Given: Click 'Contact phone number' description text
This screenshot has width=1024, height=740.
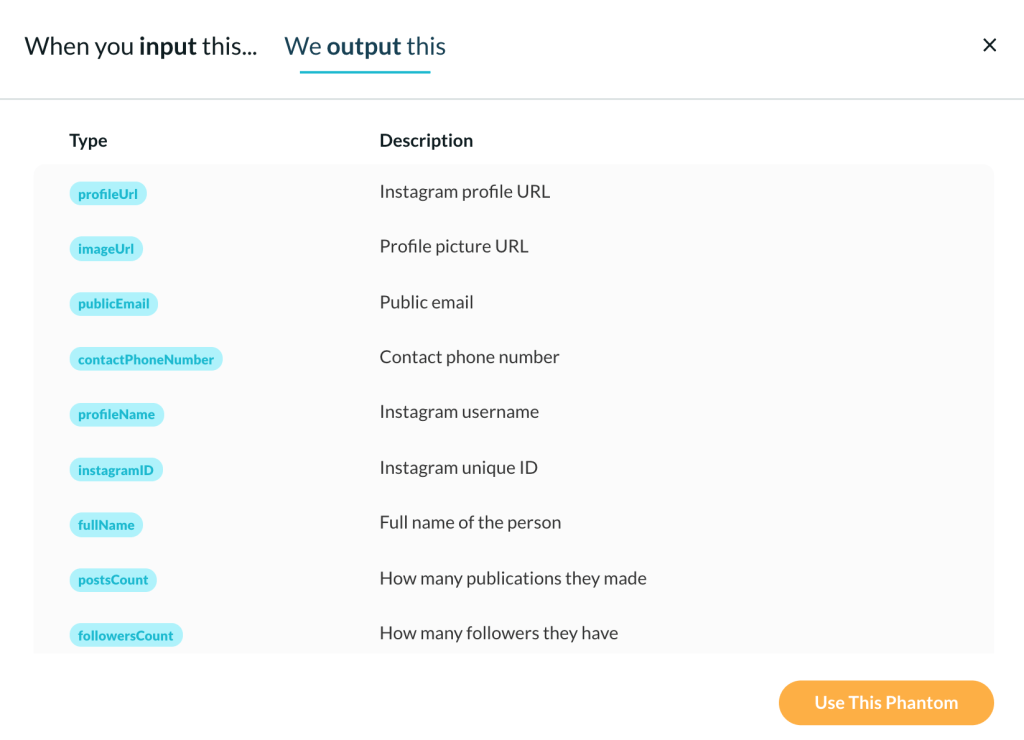Looking at the screenshot, I should click(x=469, y=357).
